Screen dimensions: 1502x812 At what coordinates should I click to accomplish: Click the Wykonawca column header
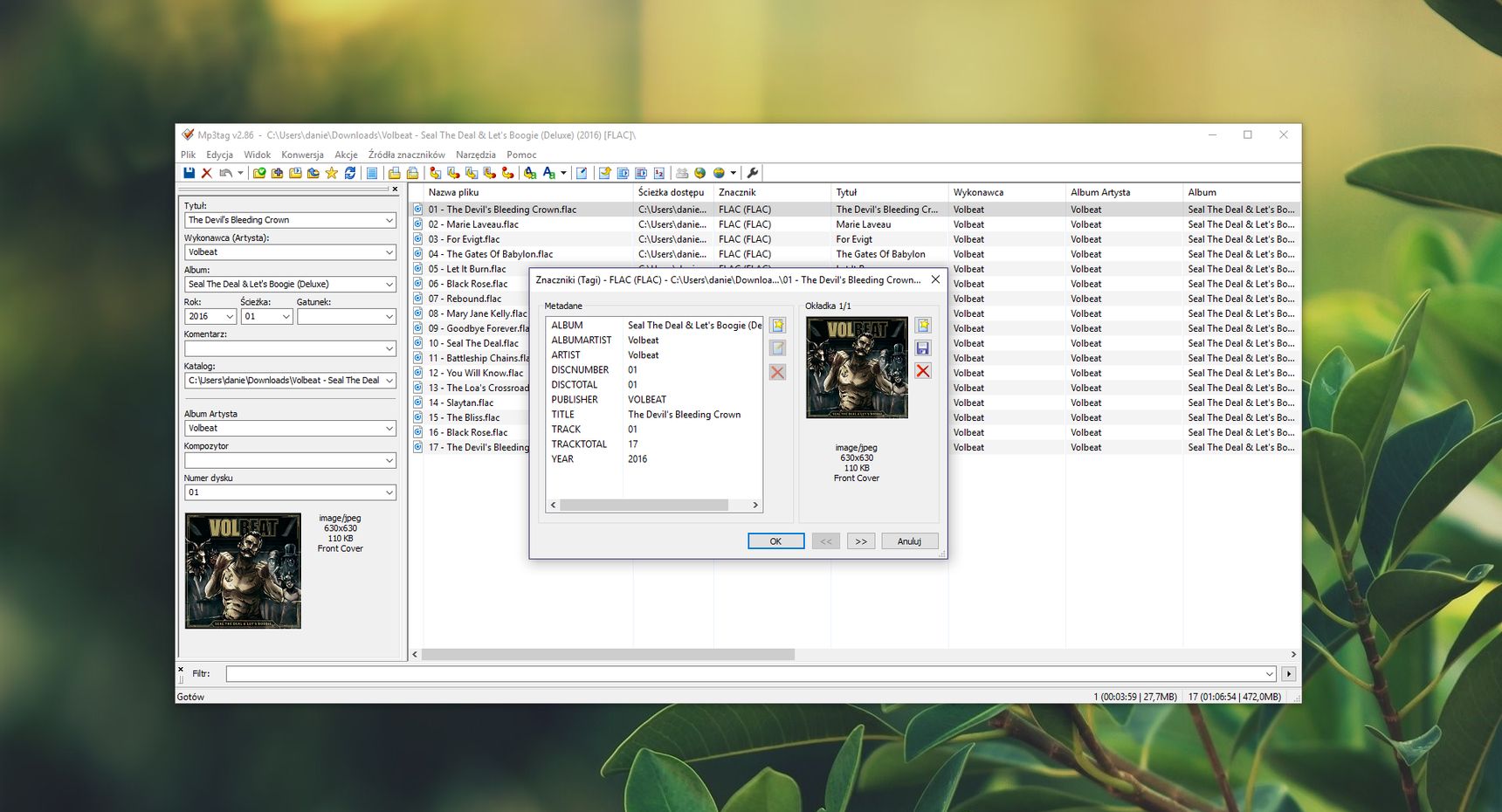[x=1006, y=192]
